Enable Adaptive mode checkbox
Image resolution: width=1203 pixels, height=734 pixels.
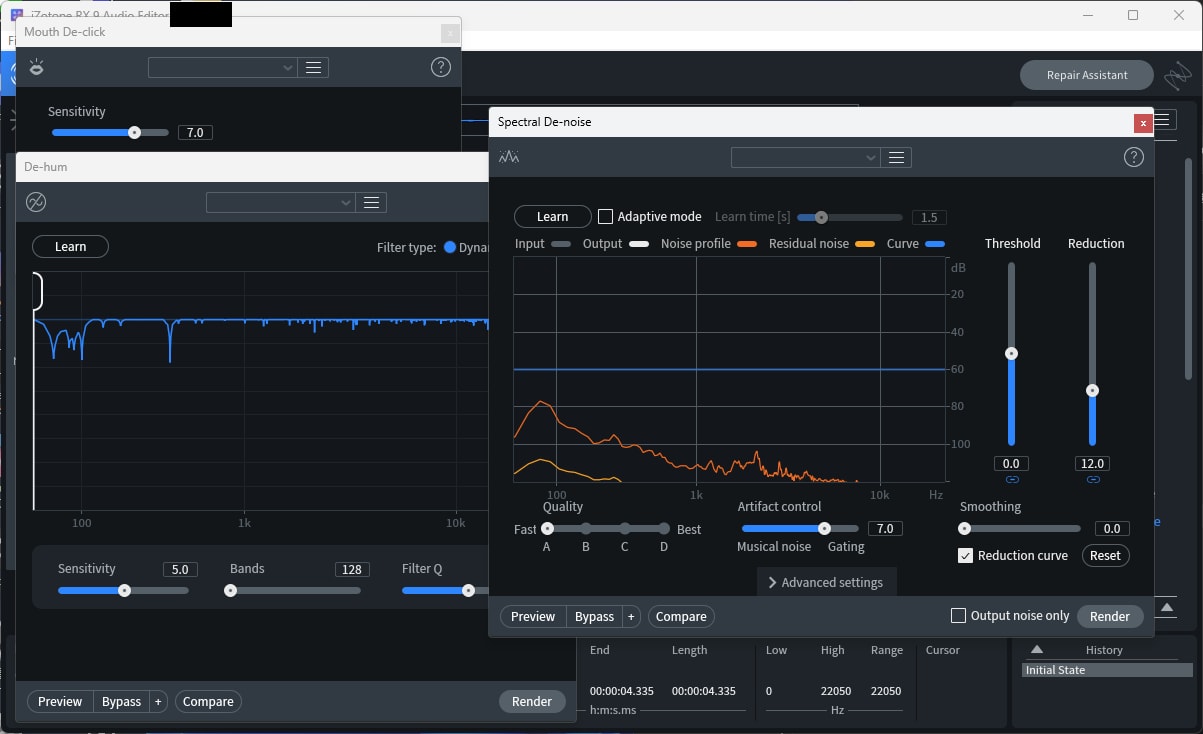(605, 216)
